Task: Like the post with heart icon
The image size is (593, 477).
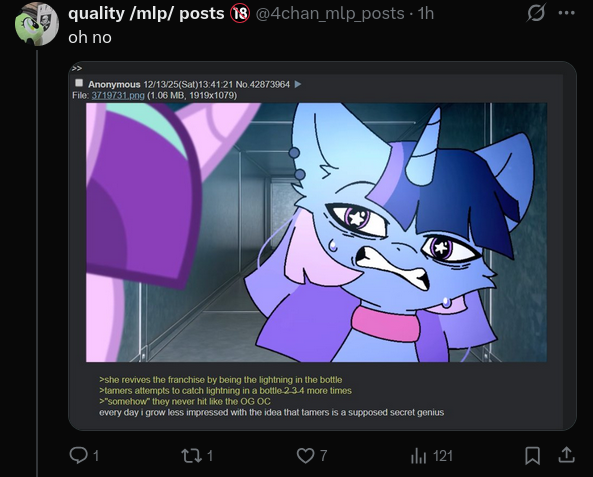Action: (x=305, y=455)
